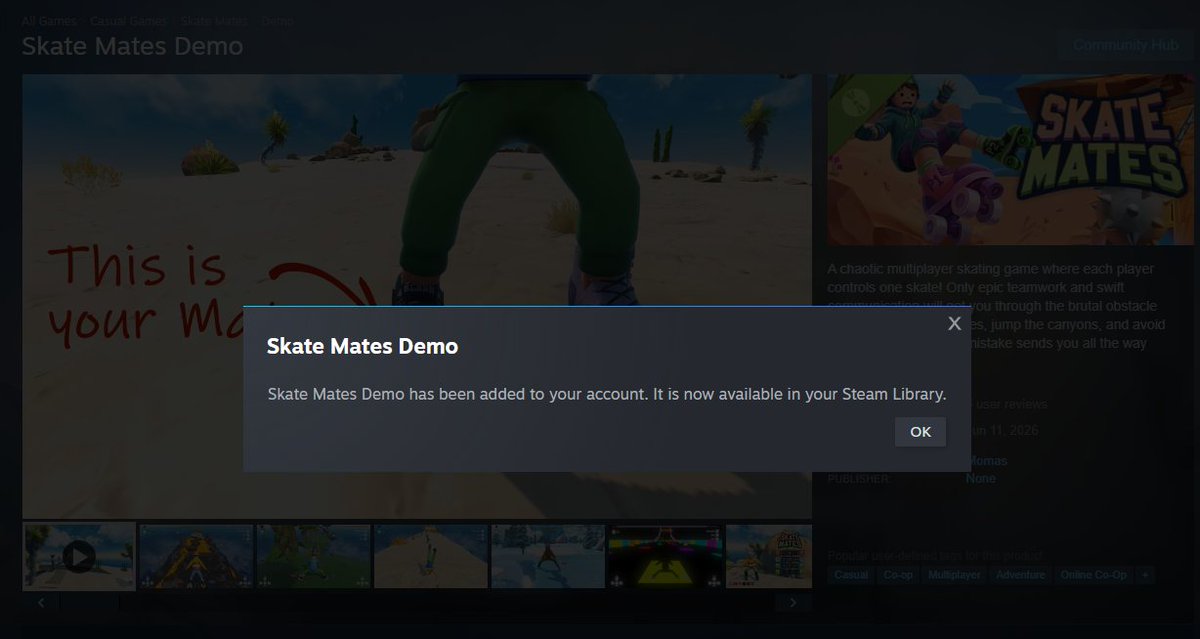Open the Adventure tag
Image resolution: width=1200 pixels, height=639 pixels.
(1020, 575)
